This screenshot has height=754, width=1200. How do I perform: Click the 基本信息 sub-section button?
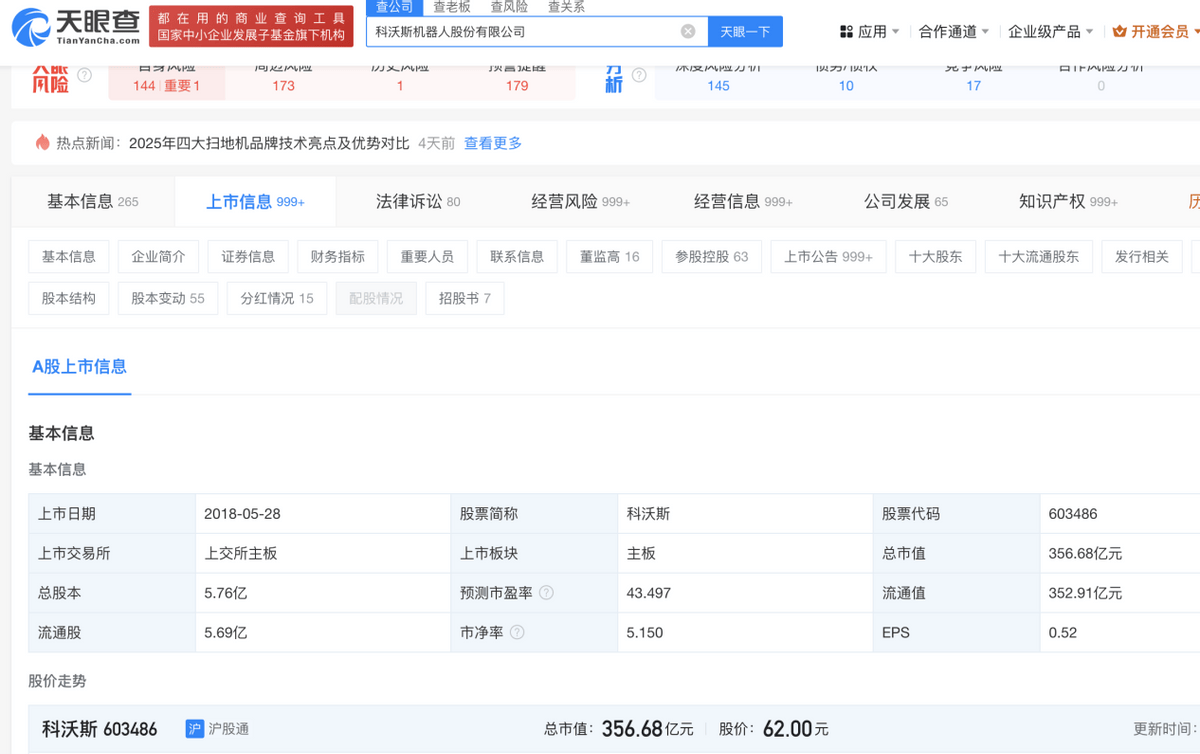69,257
